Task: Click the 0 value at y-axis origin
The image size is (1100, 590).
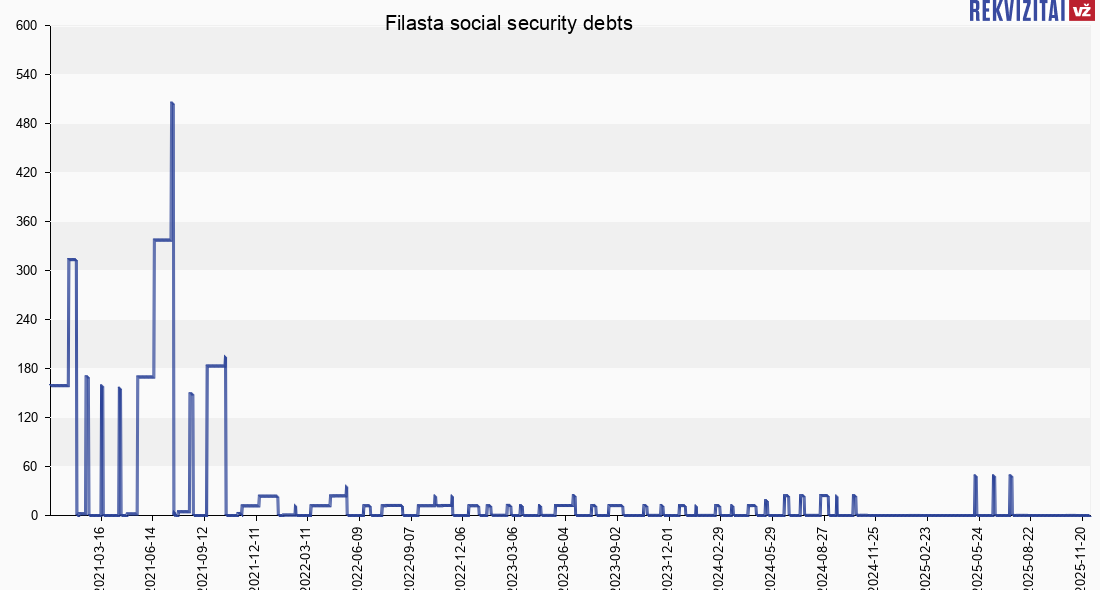Action: (34, 516)
